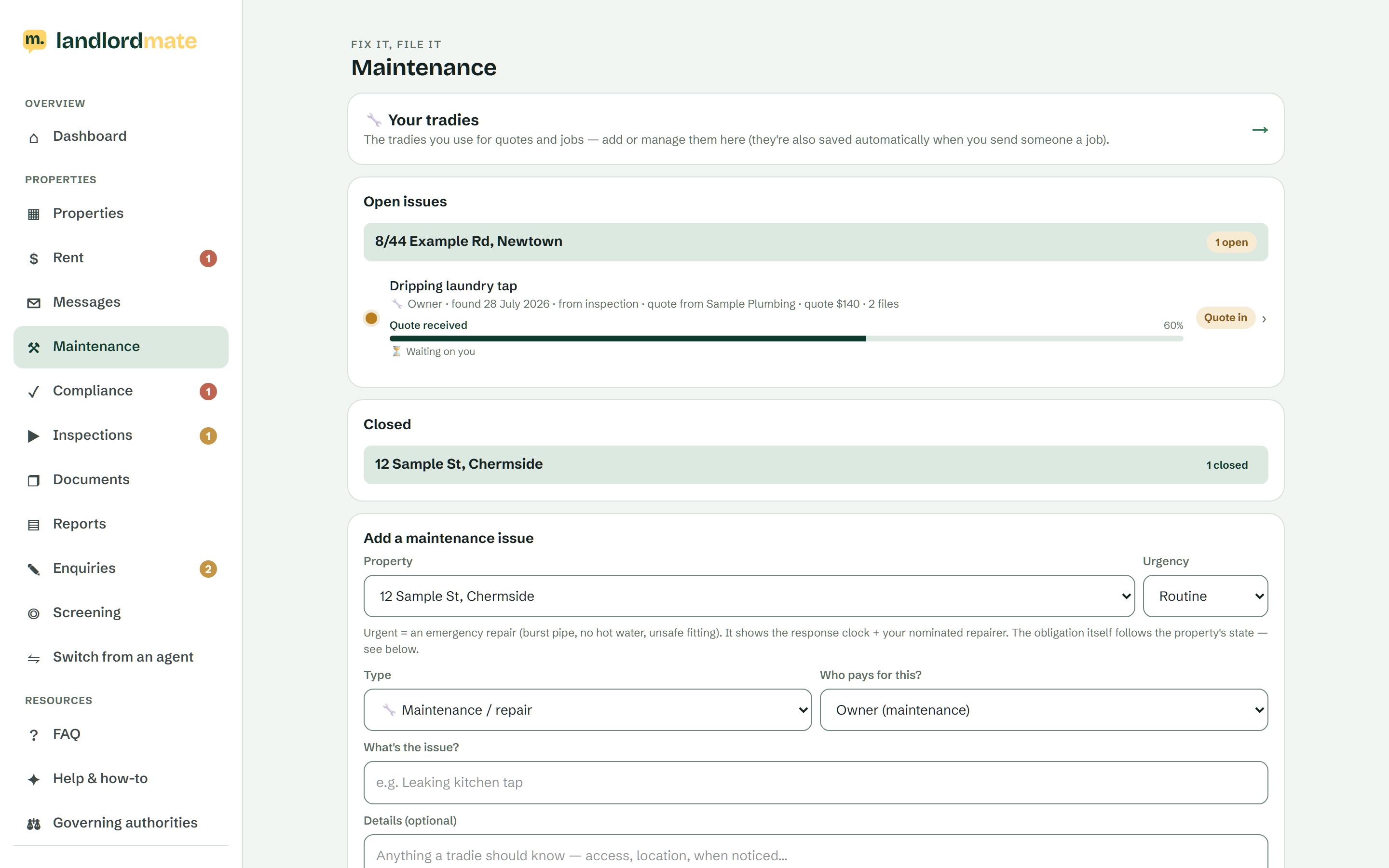
Task: Click the Governing authorities scales icon
Action: click(x=34, y=825)
